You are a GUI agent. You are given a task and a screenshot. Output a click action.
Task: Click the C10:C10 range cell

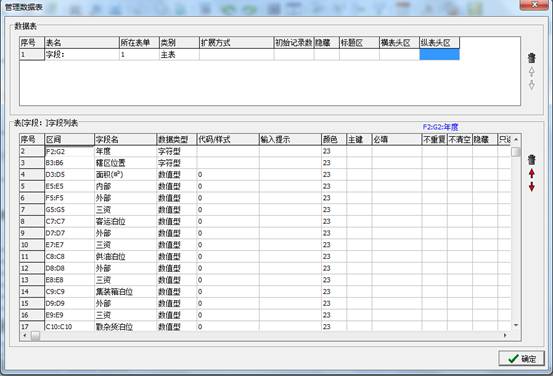(69, 326)
